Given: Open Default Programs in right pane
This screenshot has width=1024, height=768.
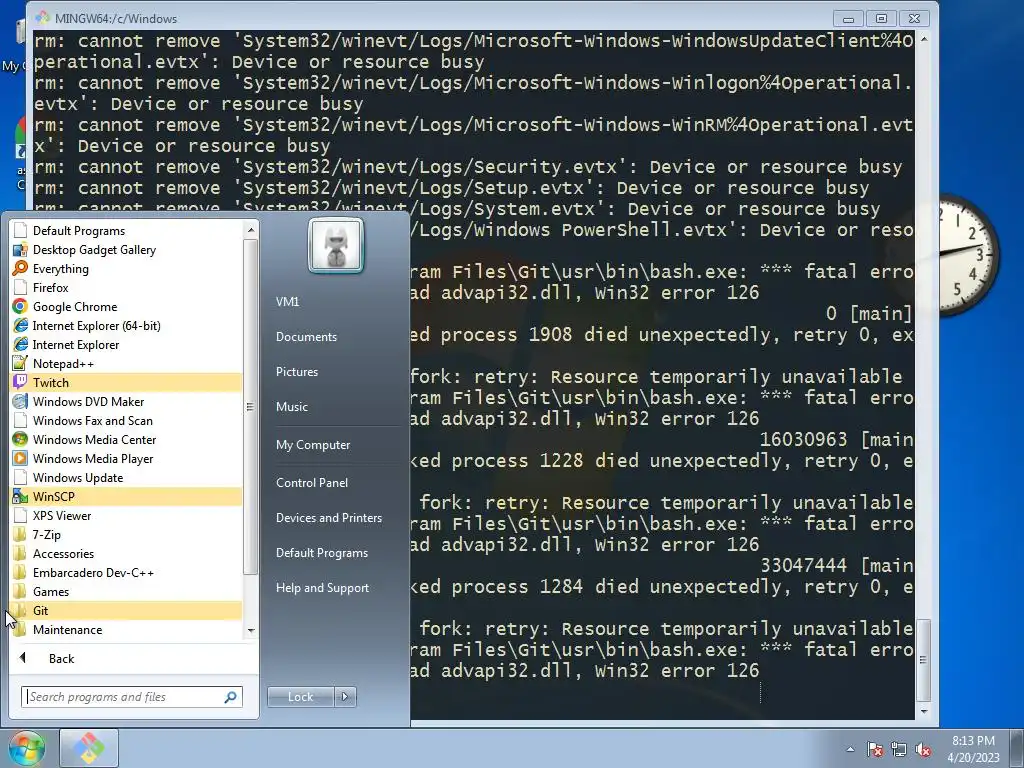Looking at the screenshot, I should [322, 553].
